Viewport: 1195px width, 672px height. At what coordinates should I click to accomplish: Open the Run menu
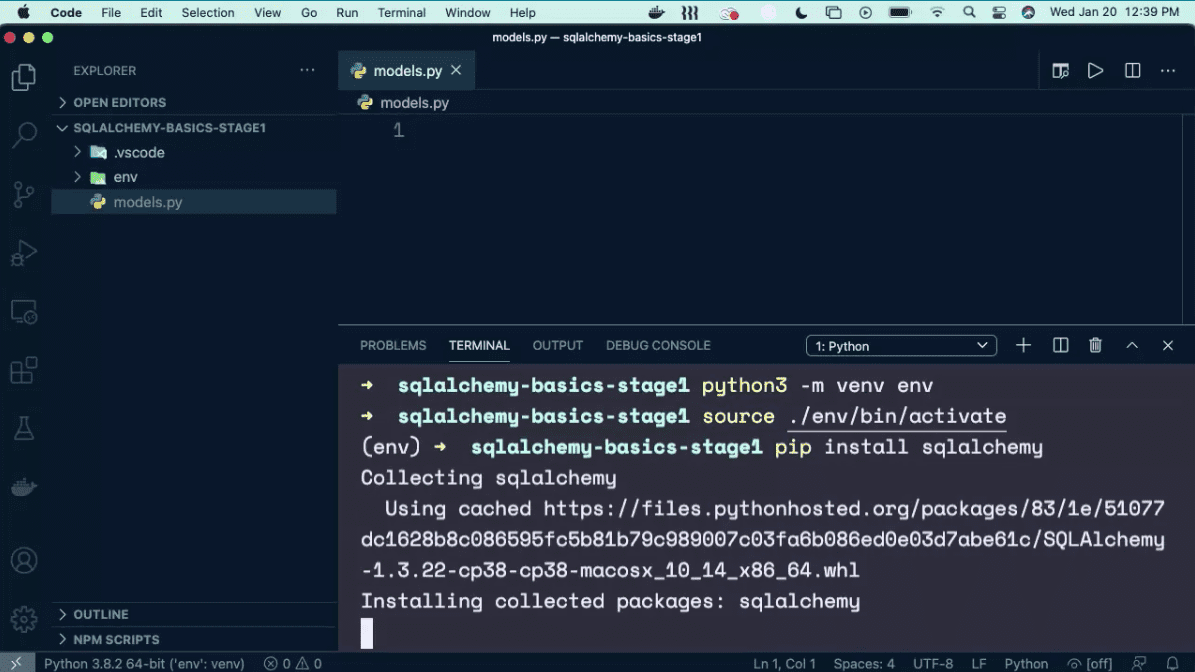(x=348, y=12)
